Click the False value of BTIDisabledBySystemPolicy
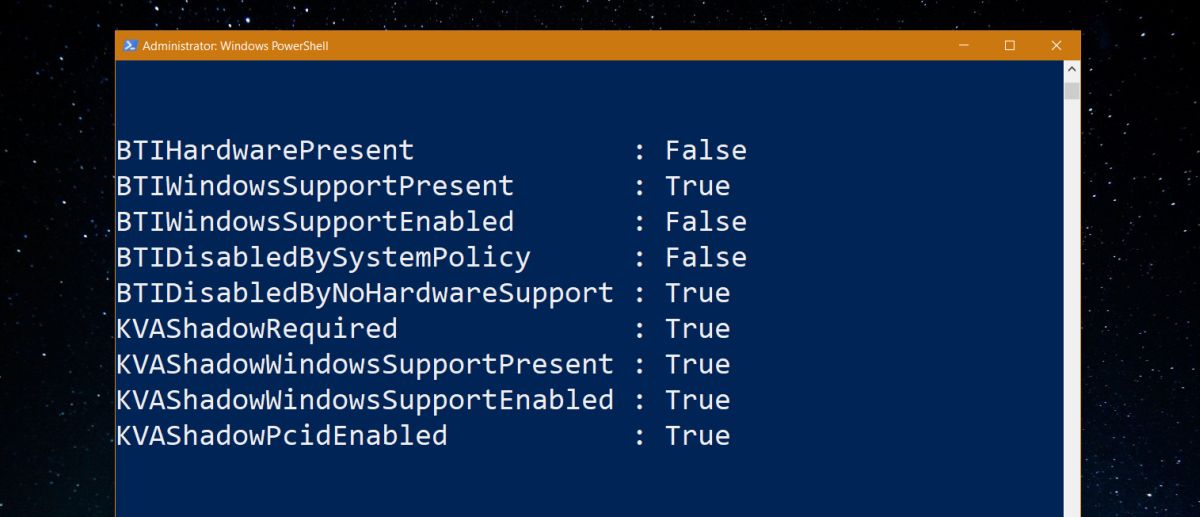The height and width of the screenshot is (517, 1200). 706,258
